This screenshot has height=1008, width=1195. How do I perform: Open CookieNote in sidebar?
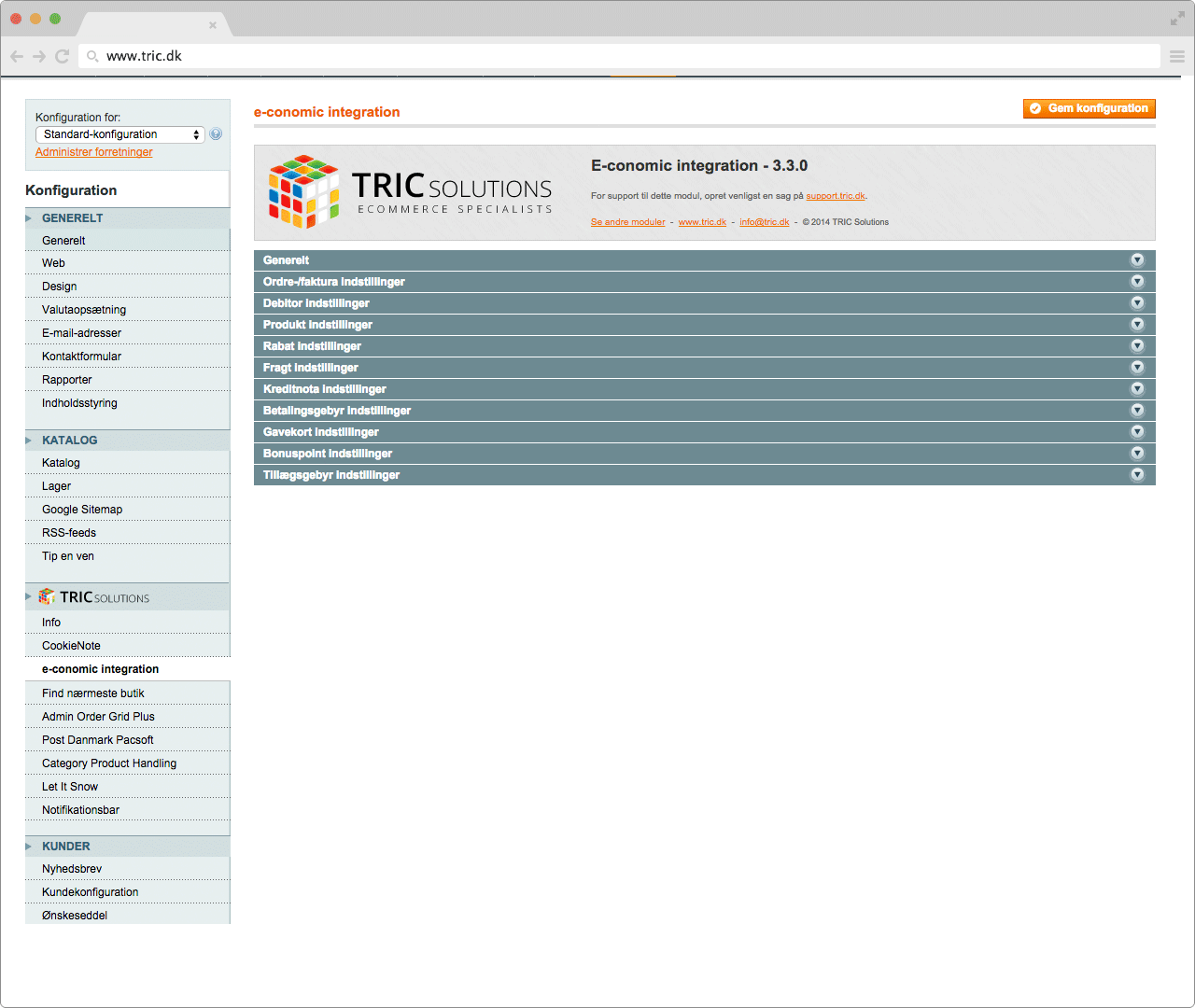click(127, 646)
